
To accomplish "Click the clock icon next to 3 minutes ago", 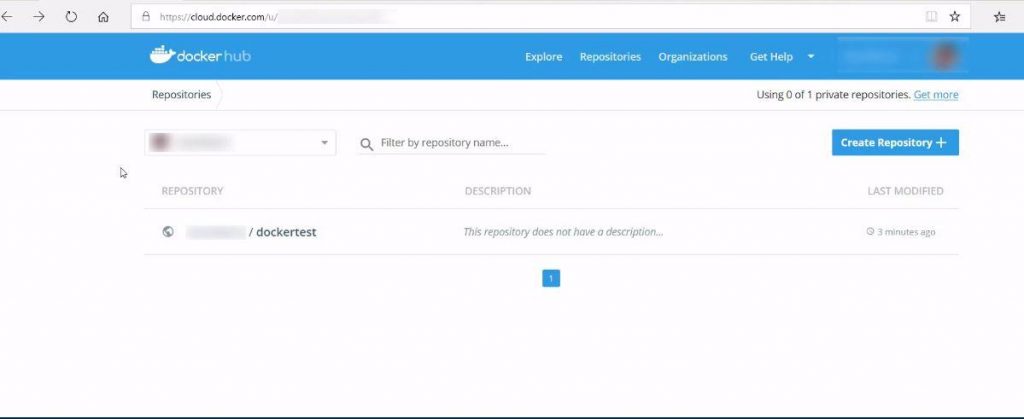I will pos(870,232).
